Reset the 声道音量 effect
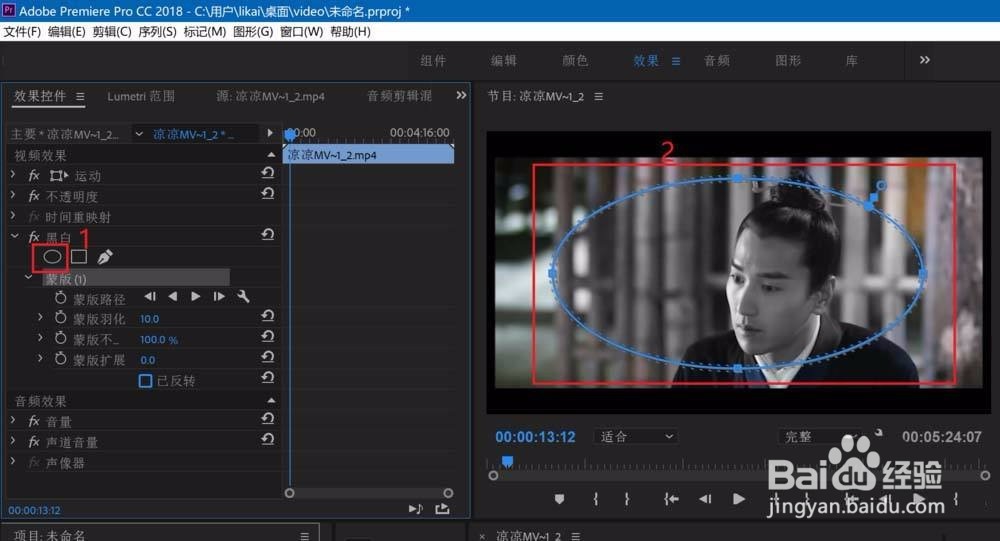This screenshot has width=1000, height=541. pyautogui.click(x=268, y=439)
